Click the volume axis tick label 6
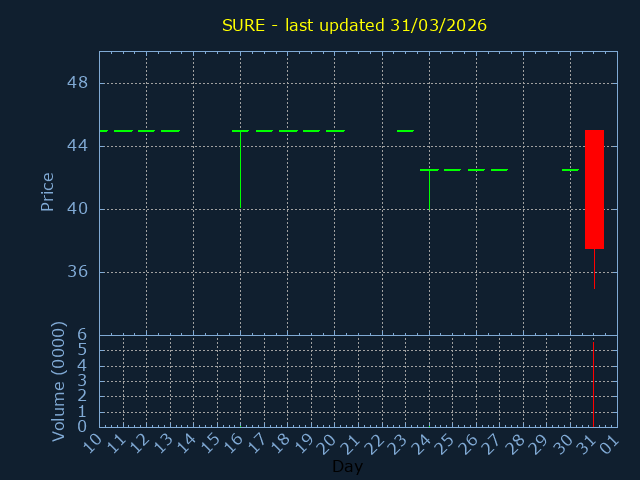This screenshot has width=640, height=480. point(82,335)
